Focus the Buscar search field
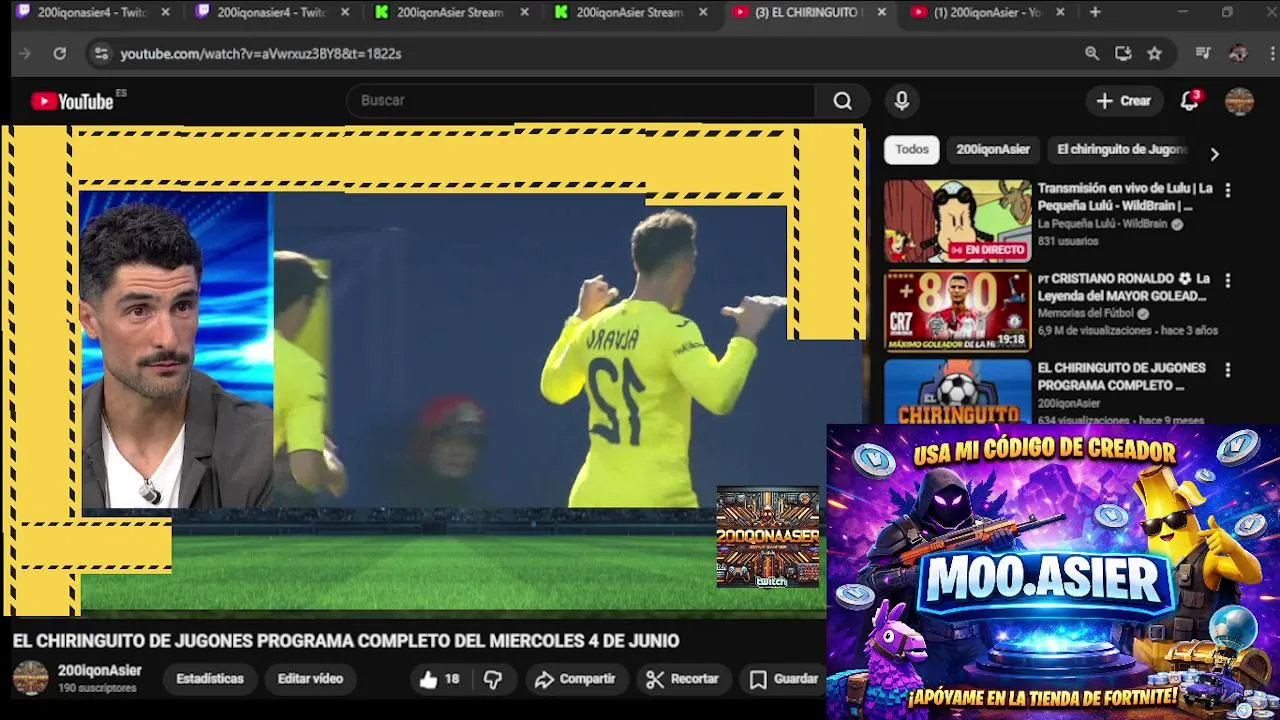 pyautogui.click(x=581, y=101)
